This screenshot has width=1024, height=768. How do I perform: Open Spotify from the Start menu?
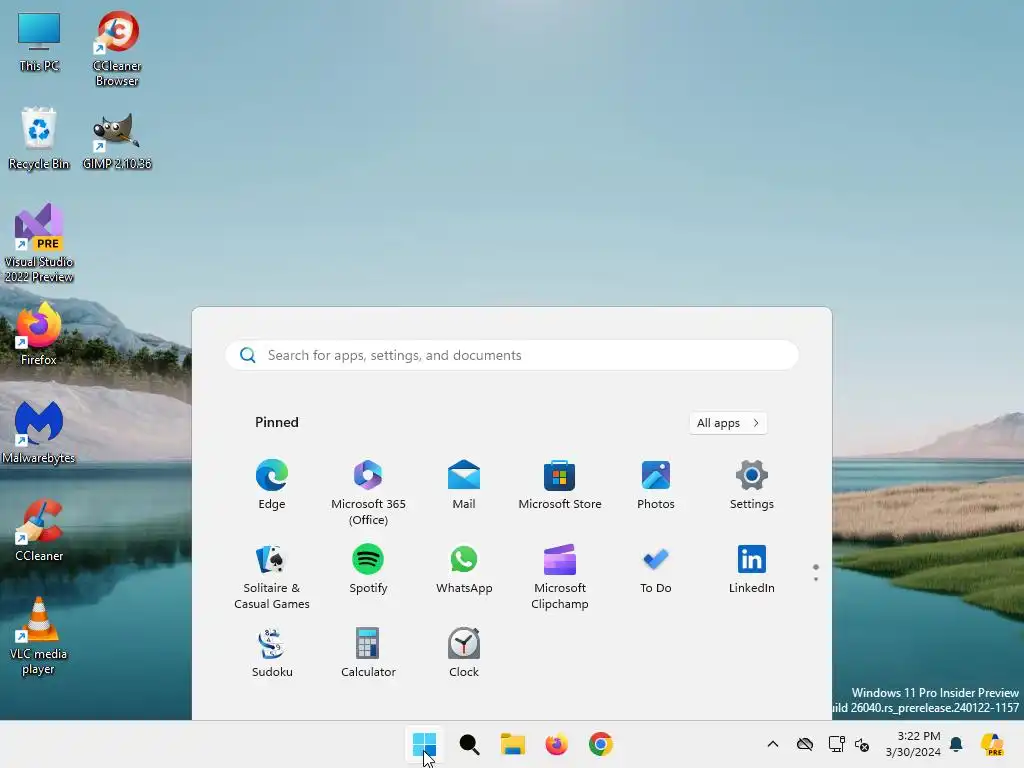pyautogui.click(x=368, y=569)
